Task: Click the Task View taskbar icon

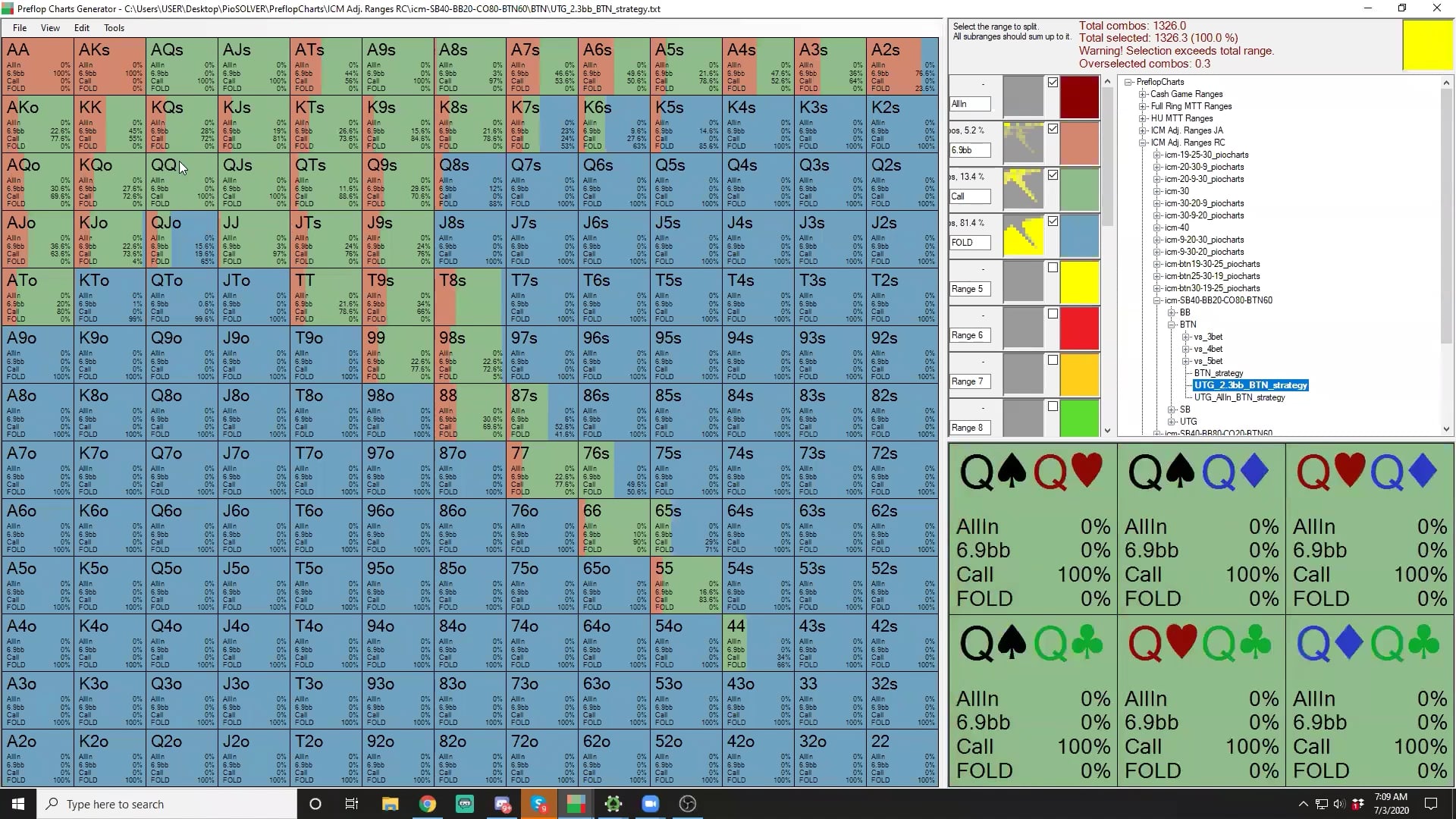Action: click(351, 804)
